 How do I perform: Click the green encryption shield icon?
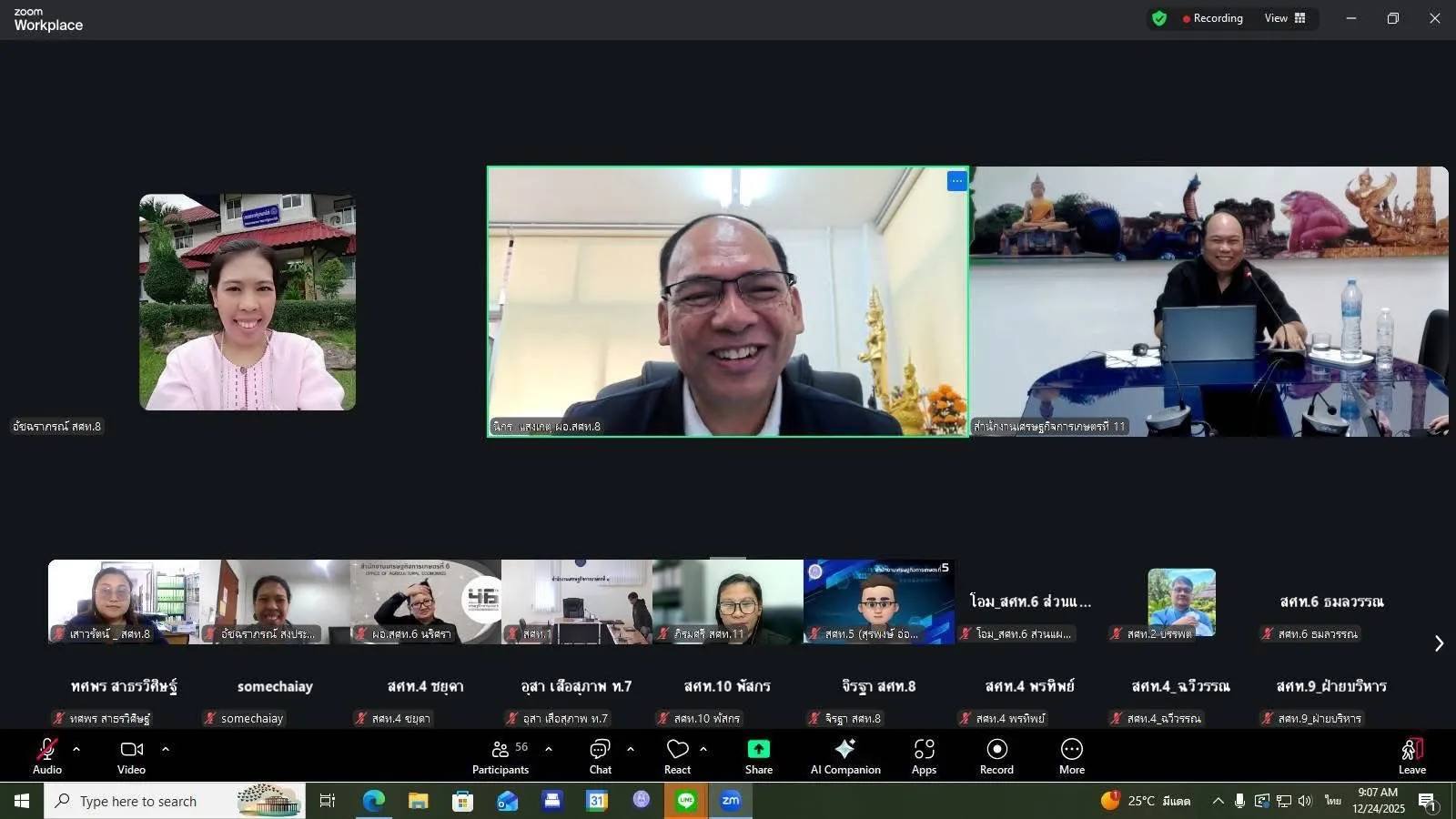pos(1158,18)
